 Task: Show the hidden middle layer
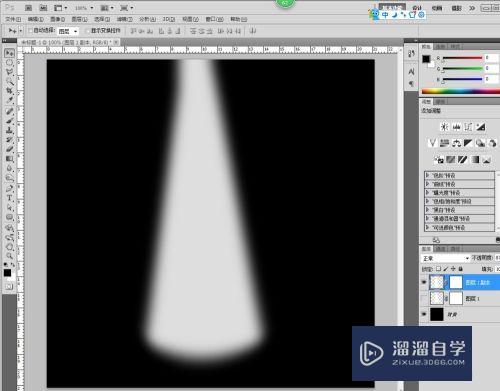pyautogui.click(x=424, y=298)
